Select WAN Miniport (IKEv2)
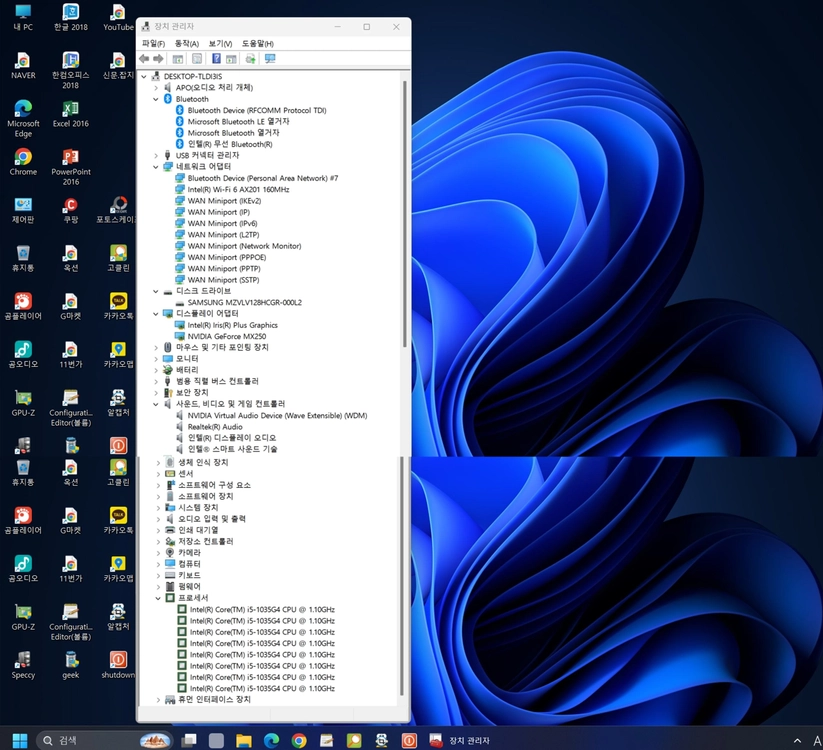The width and height of the screenshot is (823, 750). click(224, 201)
